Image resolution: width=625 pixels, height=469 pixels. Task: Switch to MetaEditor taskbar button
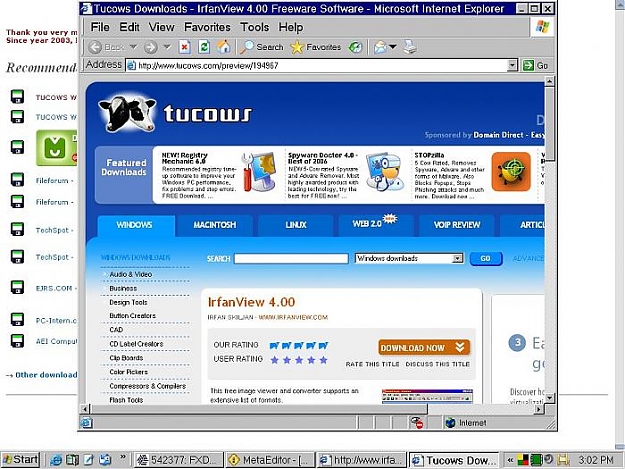[269, 460]
